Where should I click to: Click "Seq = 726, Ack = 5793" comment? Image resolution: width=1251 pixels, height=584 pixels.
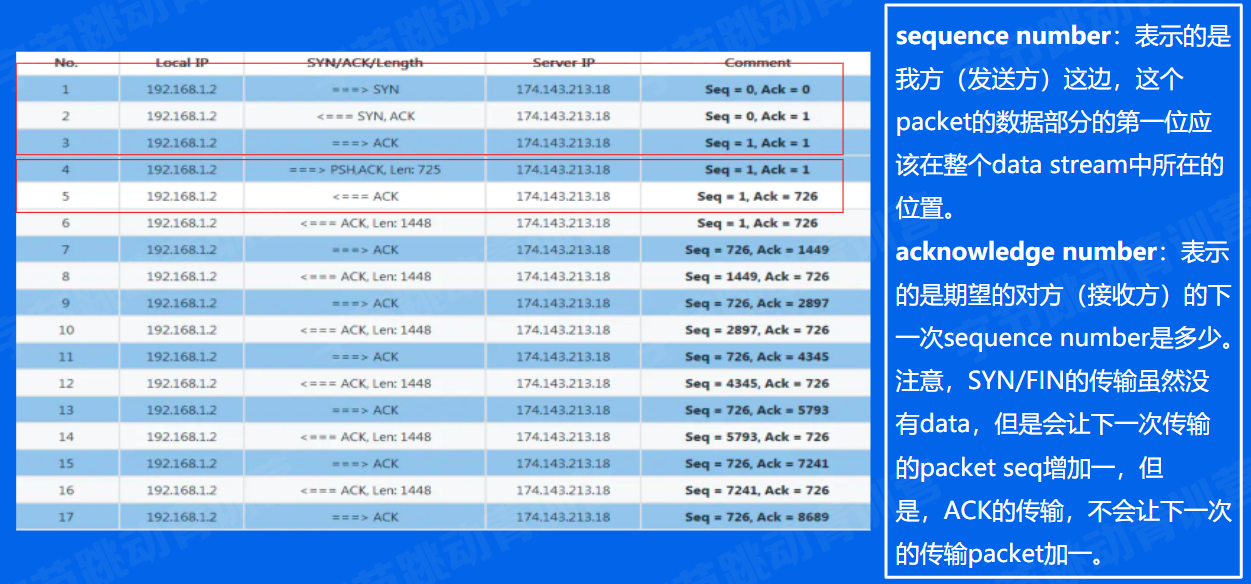757,410
